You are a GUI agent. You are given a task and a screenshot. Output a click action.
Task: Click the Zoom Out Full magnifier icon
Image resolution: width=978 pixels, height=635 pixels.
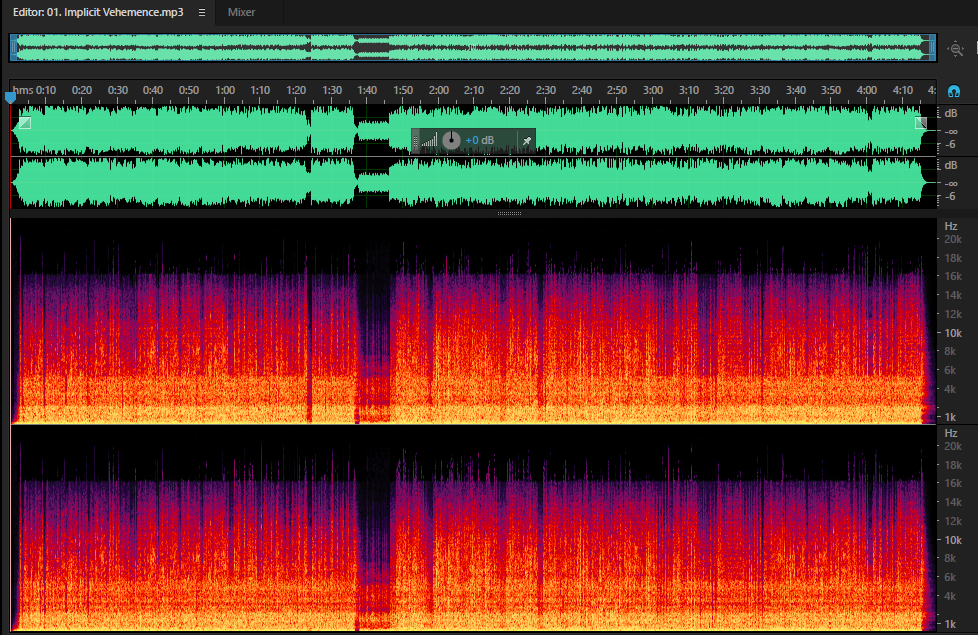click(956, 49)
